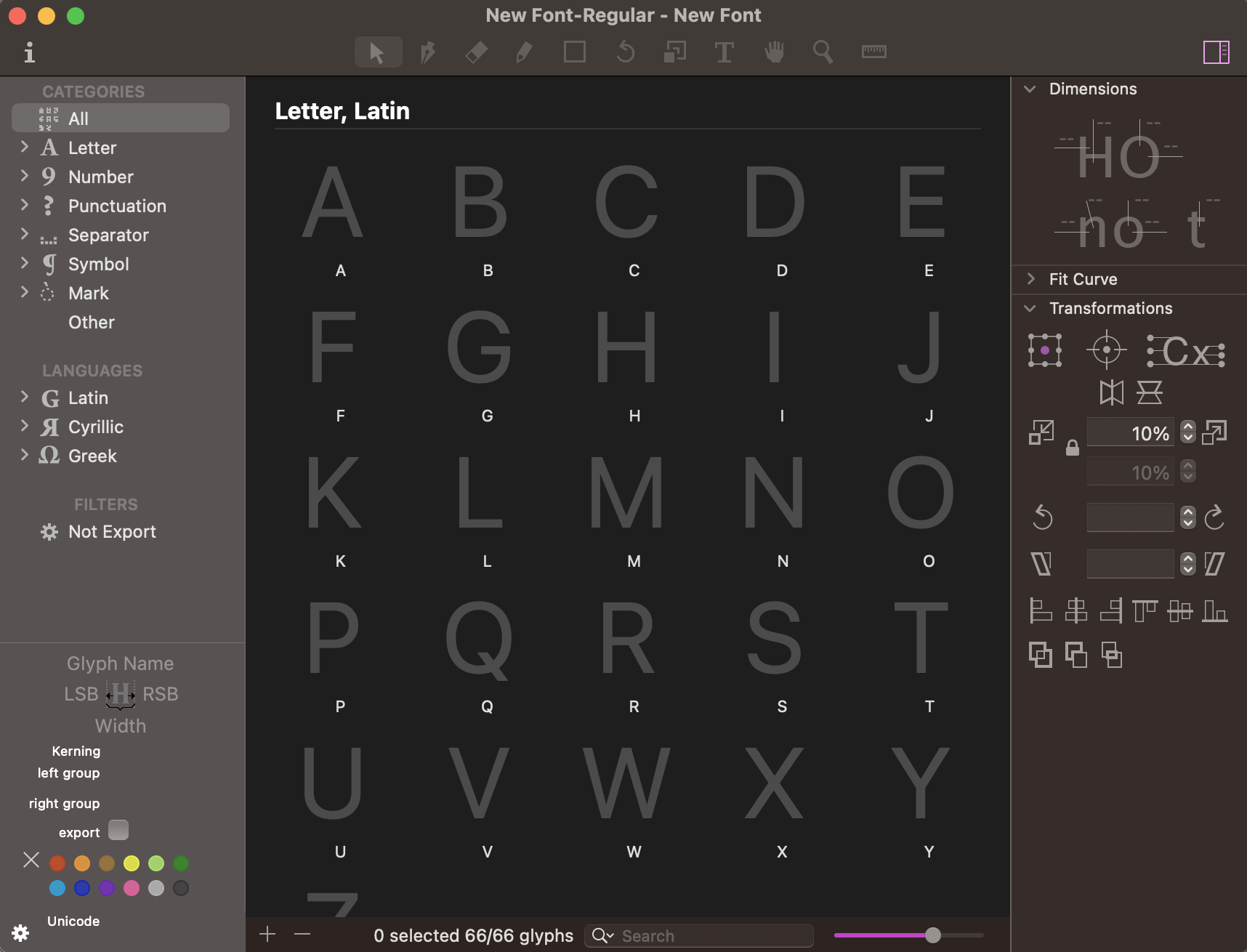This screenshot has width=1247, height=952.
Task: Expand the Number category
Action: coord(25,176)
